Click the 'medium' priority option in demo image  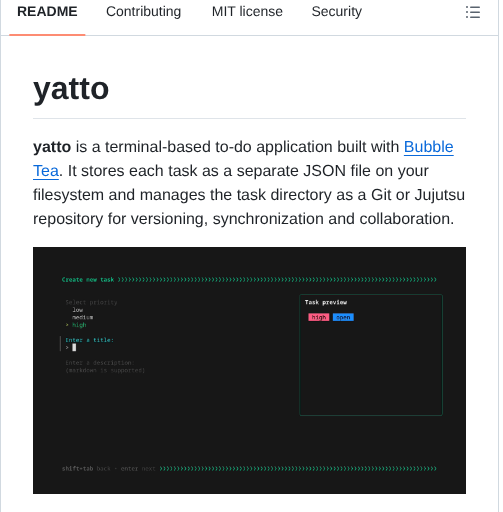pyautogui.click(x=82, y=317)
